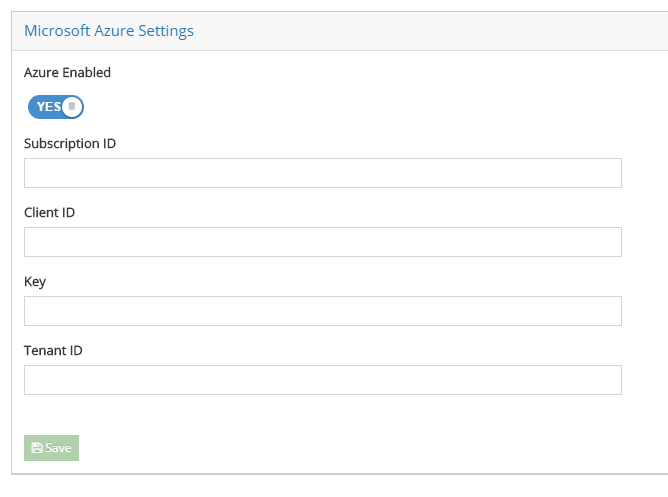Click the word Settings in the panel title
This screenshot has height=497, width=668.
[166, 32]
